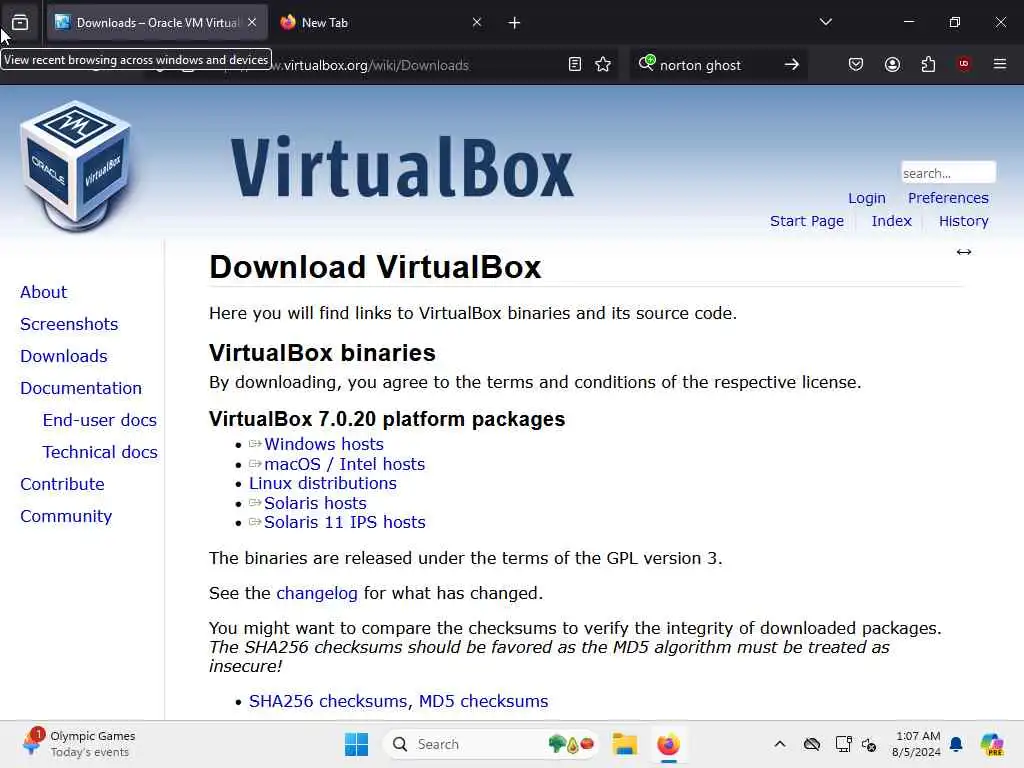This screenshot has height=768, width=1024.
Task: Click cloud sync tray icon
Action: (x=812, y=744)
